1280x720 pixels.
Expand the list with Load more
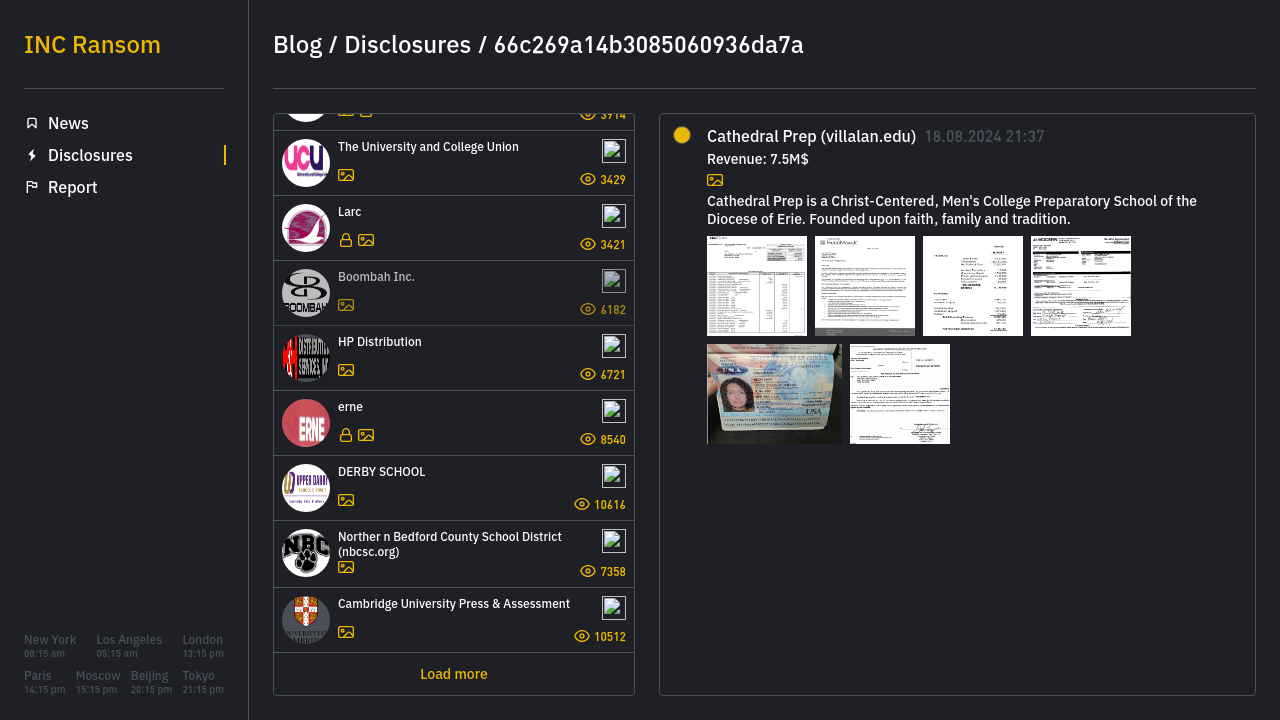point(454,674)
